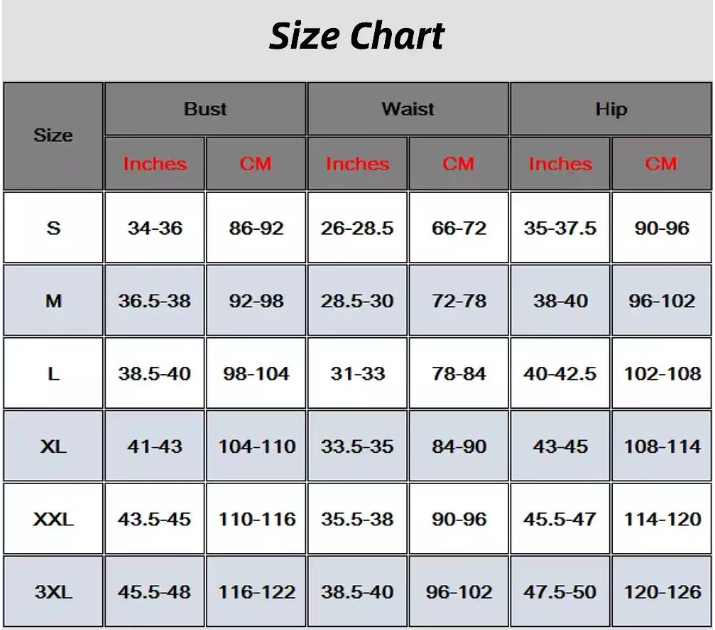Click the 38.5-40 bust cell in L row
715x630 pixels.
(155, 373)
